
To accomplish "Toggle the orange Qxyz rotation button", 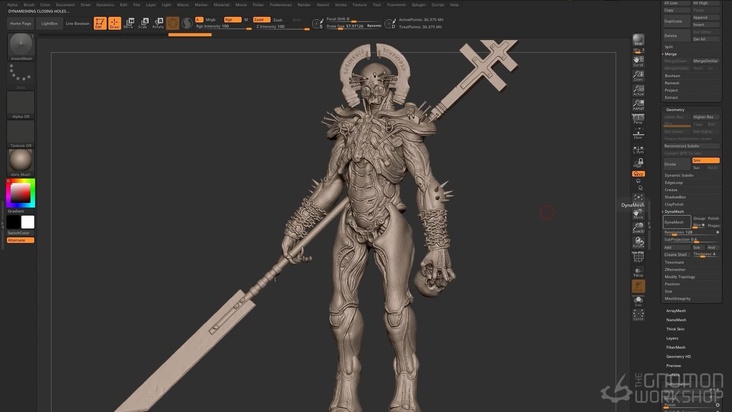I will [x=638, y=174].
